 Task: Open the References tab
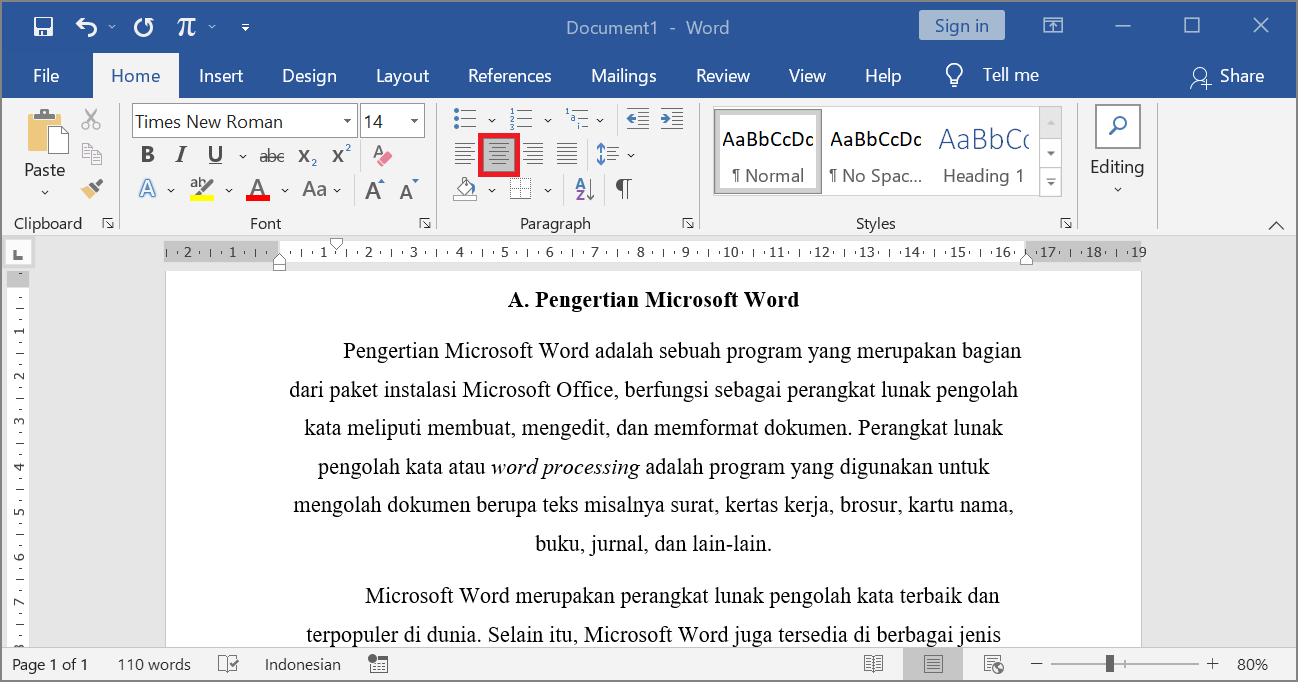pyautogui.click(x=510, y=76)
